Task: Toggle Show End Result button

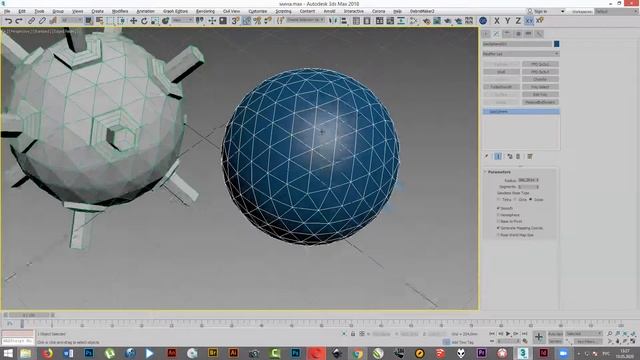Action: 498,156
